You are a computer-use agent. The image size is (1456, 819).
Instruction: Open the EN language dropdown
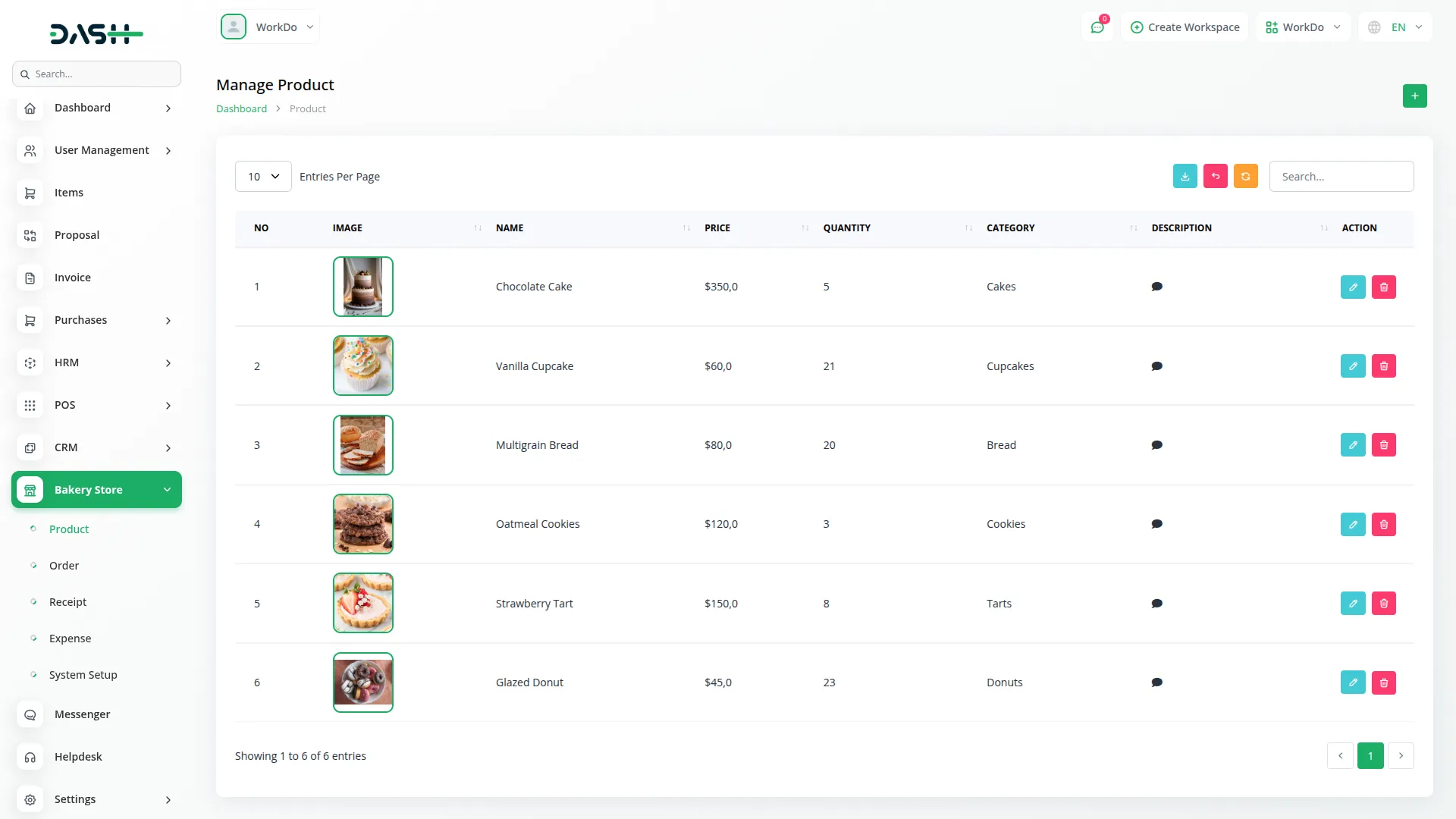point(1396,27)
